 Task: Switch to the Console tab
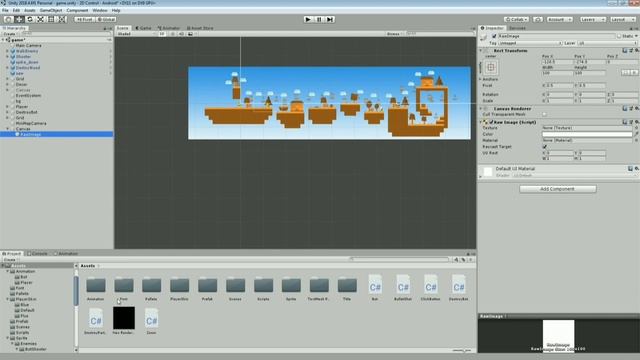38,253
